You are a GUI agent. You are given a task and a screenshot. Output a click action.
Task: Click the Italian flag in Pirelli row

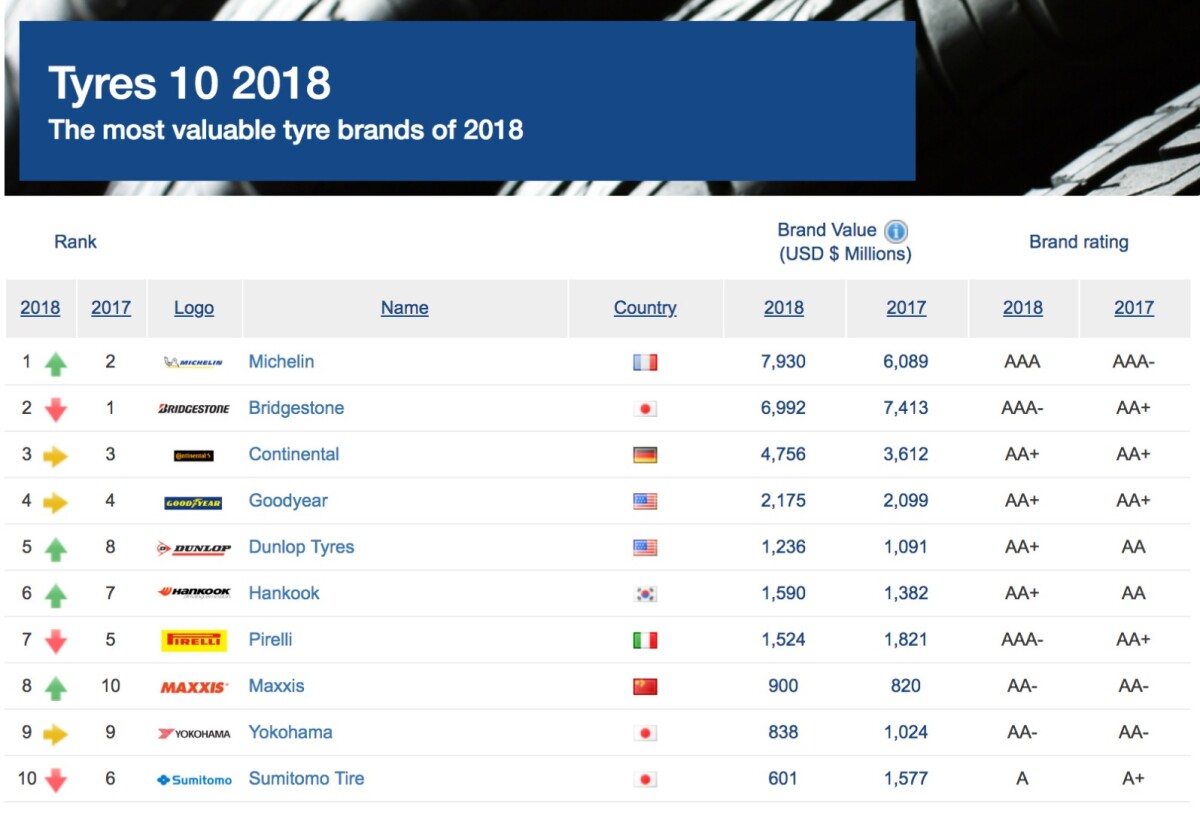coord(645,640)
